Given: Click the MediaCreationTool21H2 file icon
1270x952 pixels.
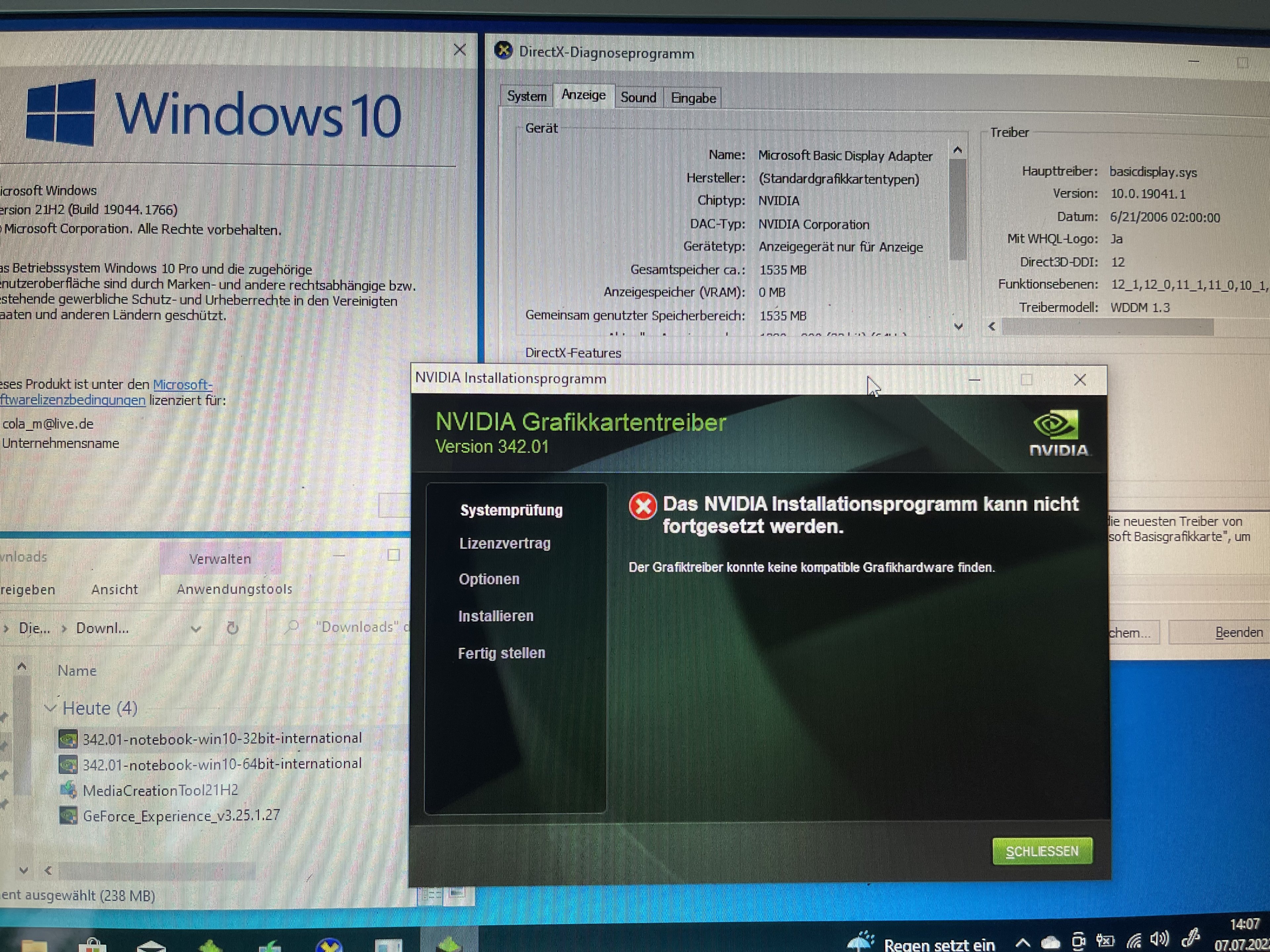Looking at the screenshot, I should (x=68, y=790).
